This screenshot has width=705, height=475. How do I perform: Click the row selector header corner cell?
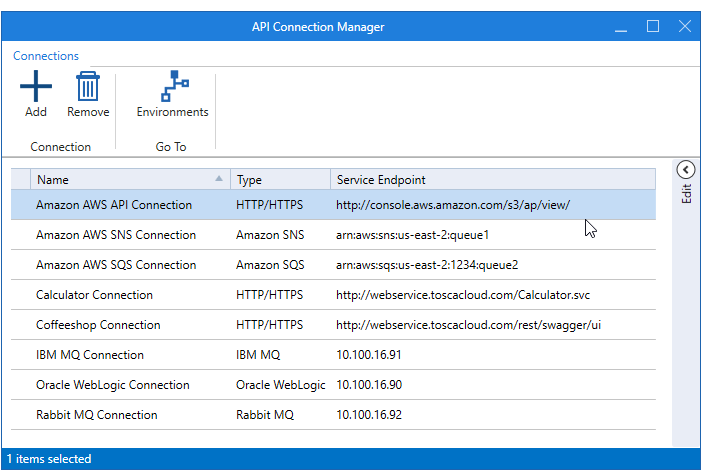[20, 180]
